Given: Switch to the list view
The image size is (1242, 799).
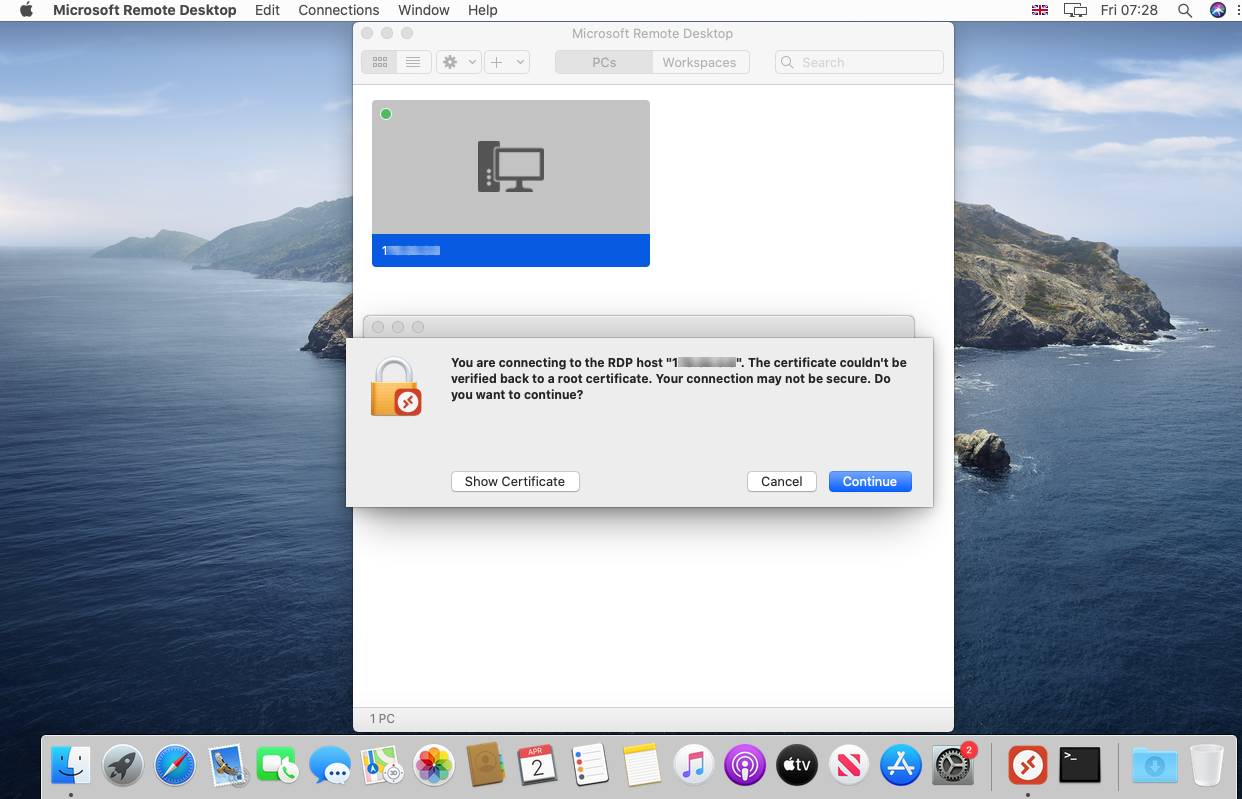Looking at the screenshot, I should [413, 62].
